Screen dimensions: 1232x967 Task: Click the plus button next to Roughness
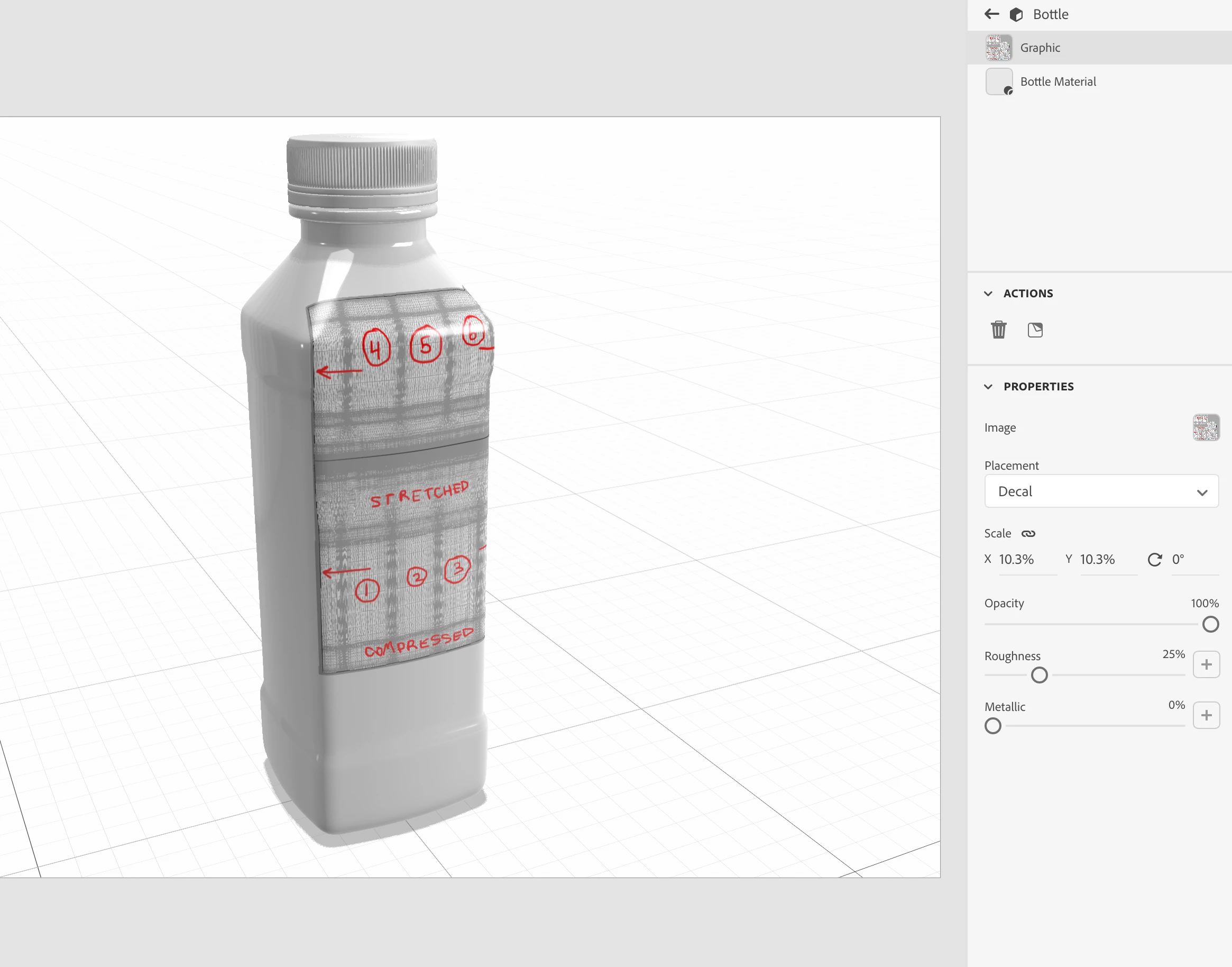pyautogui.click(x=1206, y=664)
